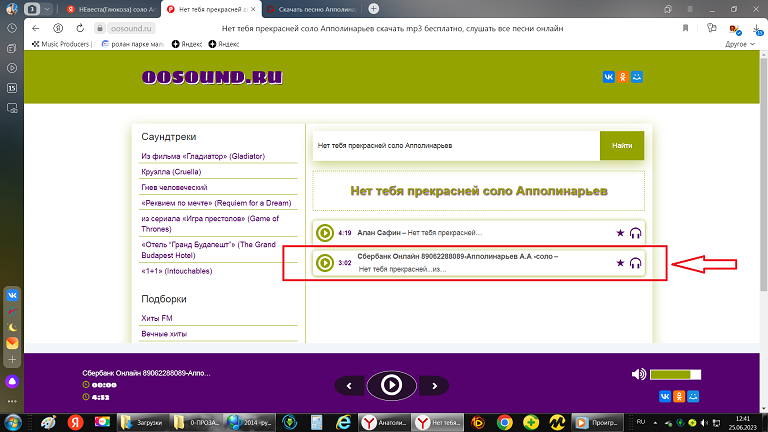Open the Хиты FM collection
Image resolution: width=768 pixels, height=432 pixels.
click(x=157, y=318)
